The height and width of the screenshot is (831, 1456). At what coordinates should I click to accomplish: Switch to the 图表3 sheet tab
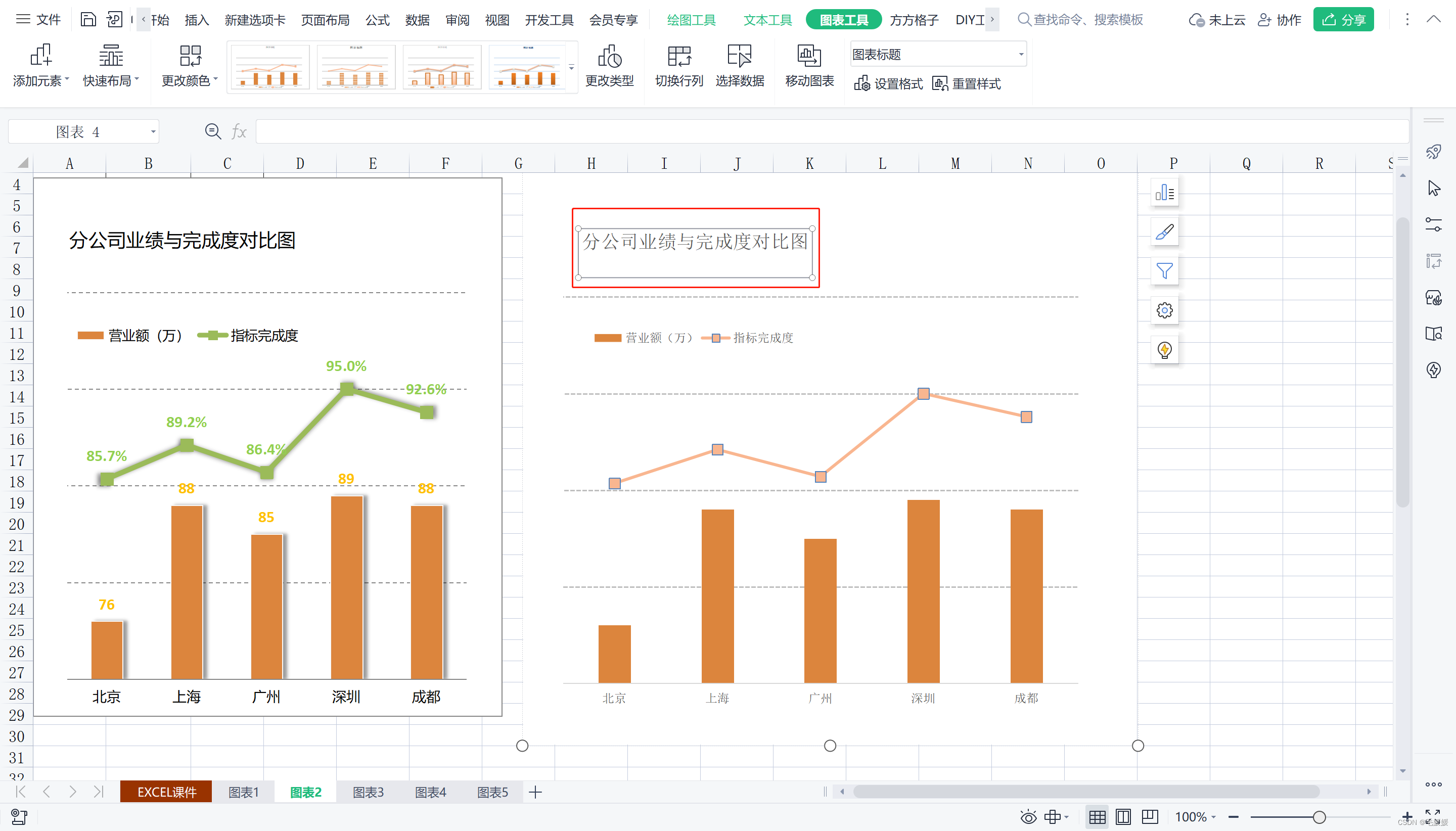pos(368,792)
